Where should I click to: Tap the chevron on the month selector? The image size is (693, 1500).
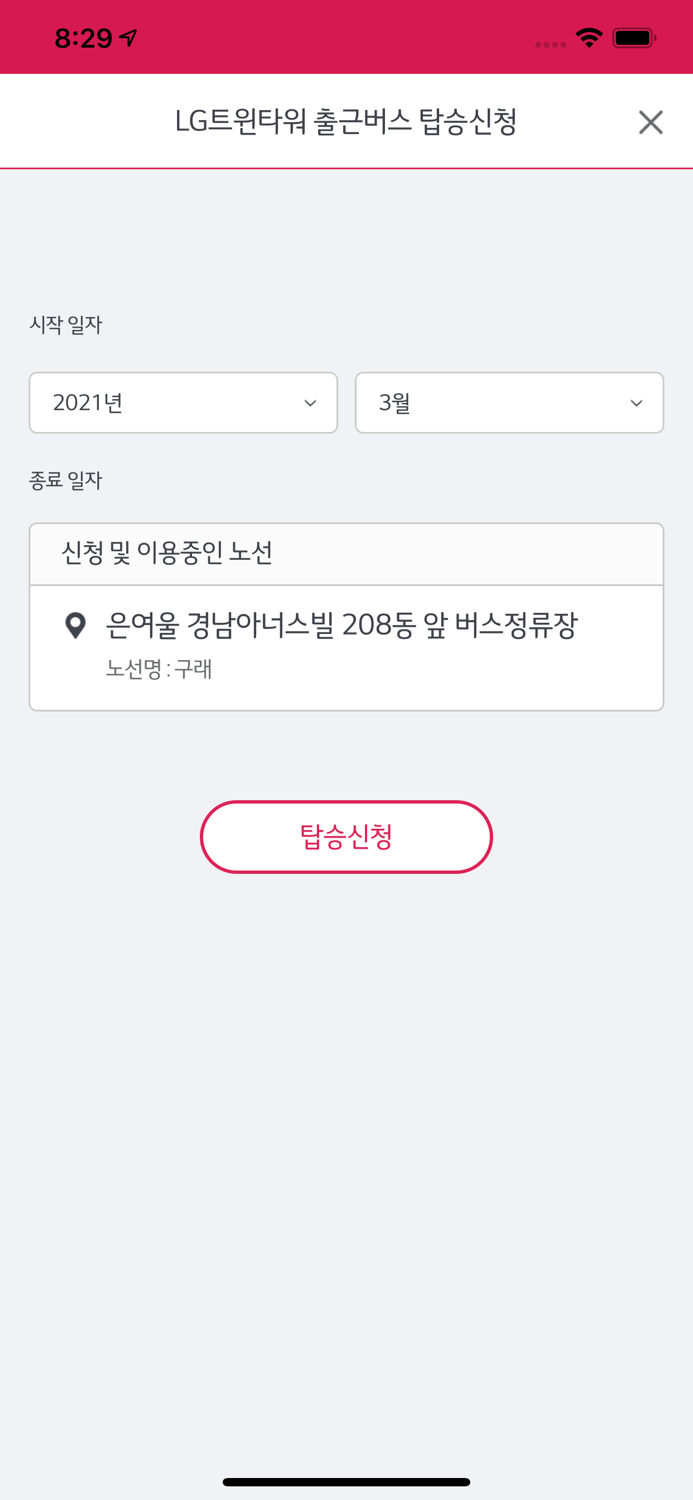pos(637,403)
